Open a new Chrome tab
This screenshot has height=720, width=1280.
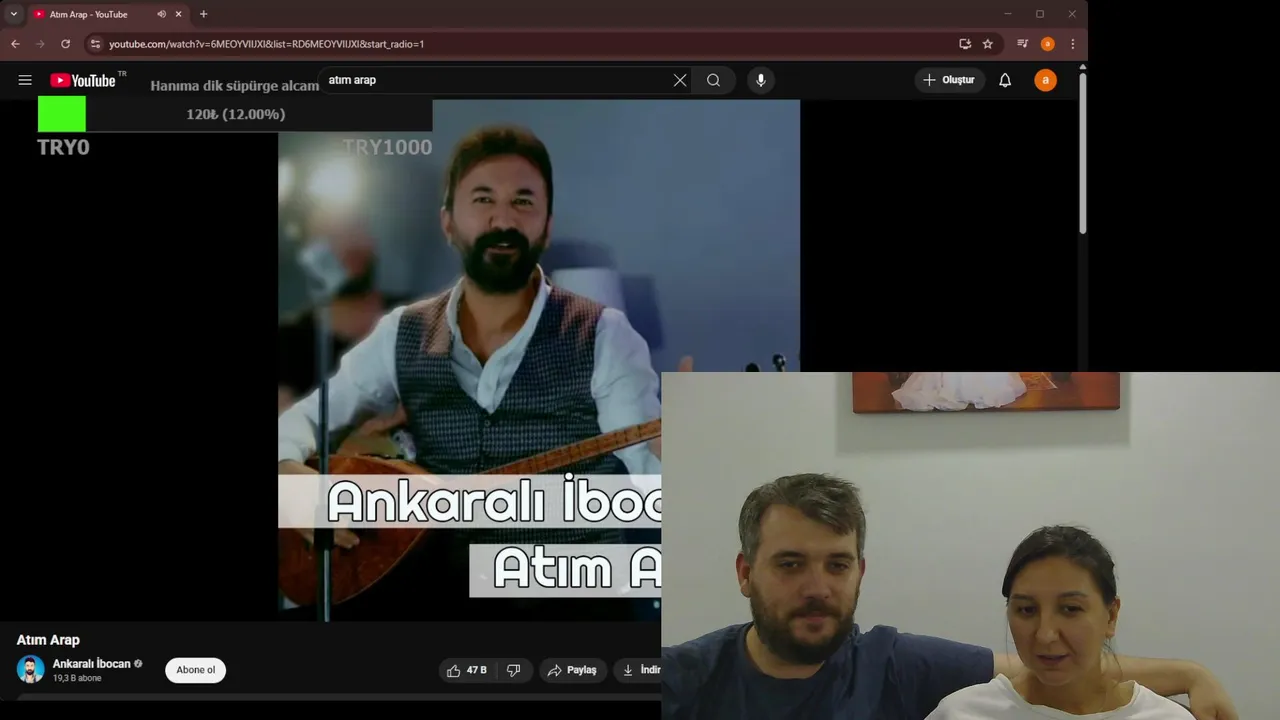[204, 14]
